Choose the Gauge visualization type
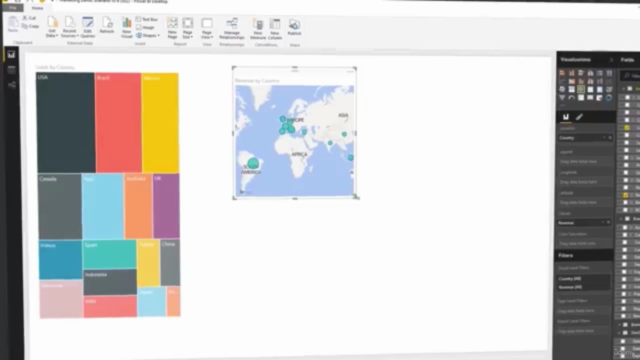The image size is (640, 360). pyautogui.click(x=571, y=98)
